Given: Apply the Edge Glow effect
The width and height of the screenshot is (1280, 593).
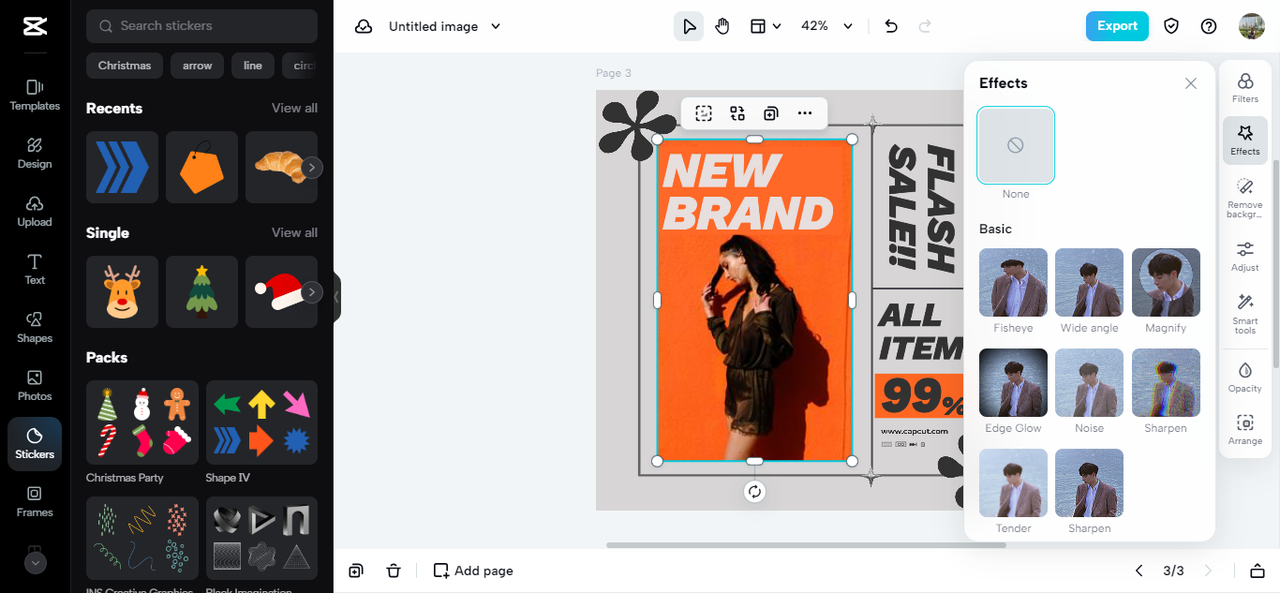Looking at the screenshot, I should [1014, 383].
